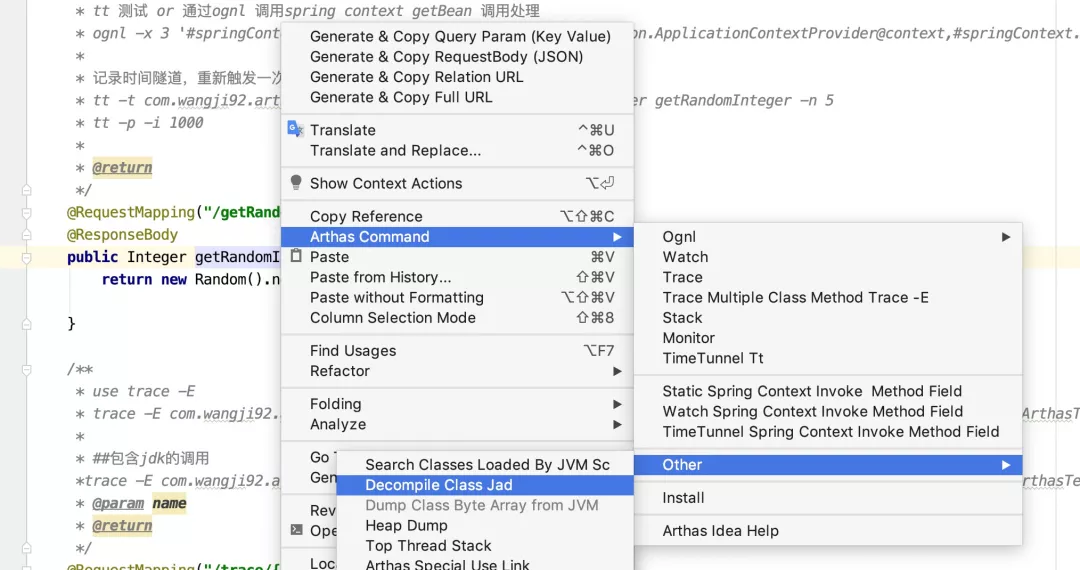The image size is (1080, 570).
Task: Open the Refactor submenu arrow
Action: point(617,371)
